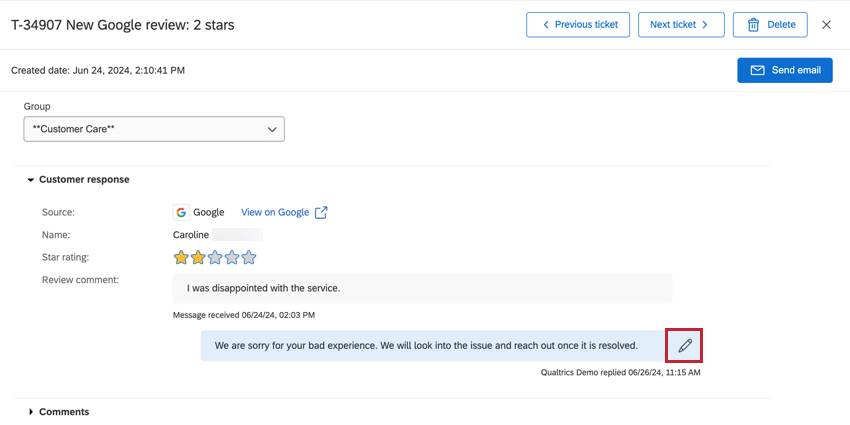850x425 pixels.
Task: Click the trash can icon on Delete
Action: [753, 25]
